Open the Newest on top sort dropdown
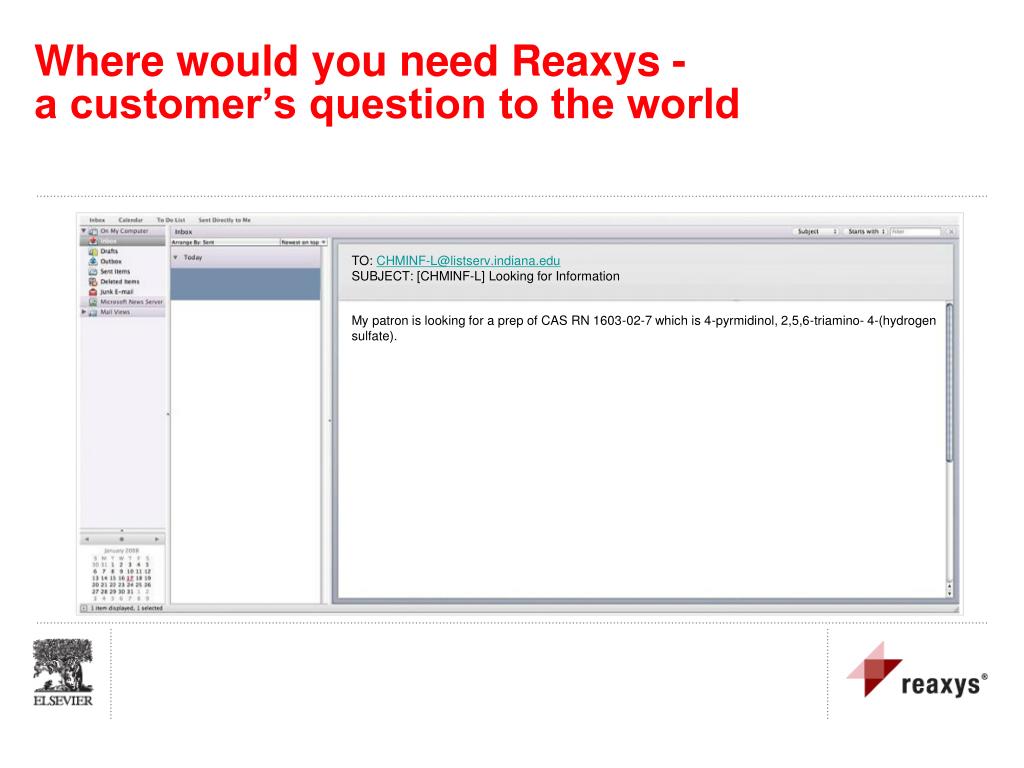Viewport: 1024px width, 768px height. tap(303, 242)
